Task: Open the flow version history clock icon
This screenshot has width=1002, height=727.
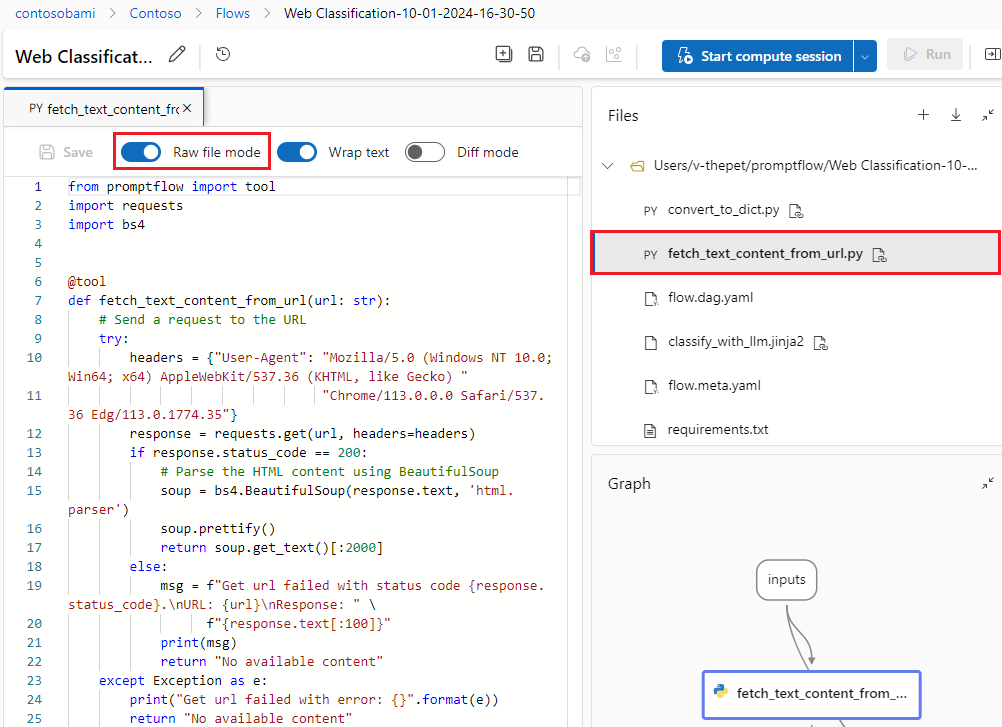Action: pos(223,55)
